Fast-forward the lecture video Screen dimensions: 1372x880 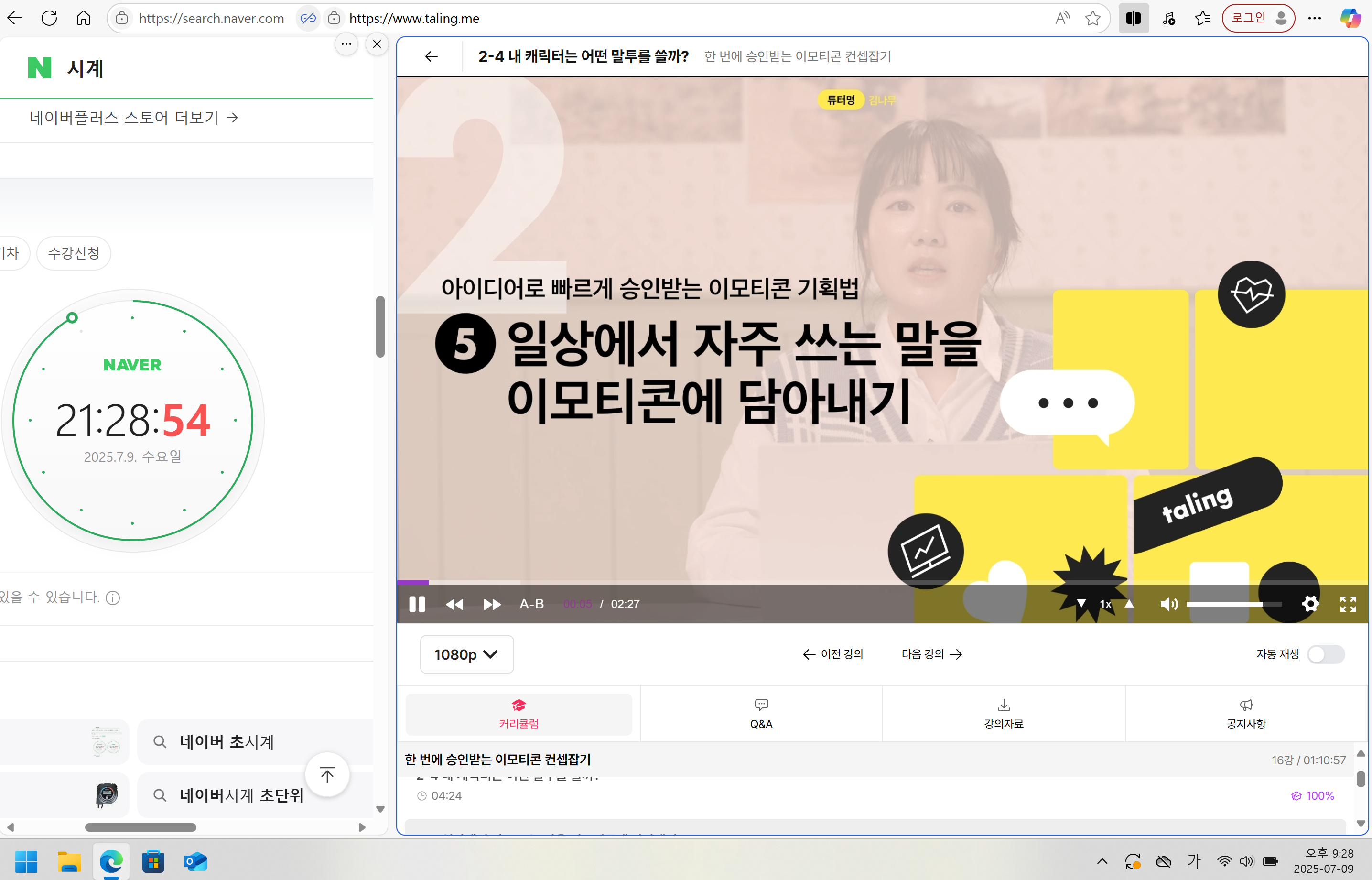tap(492, 604)
